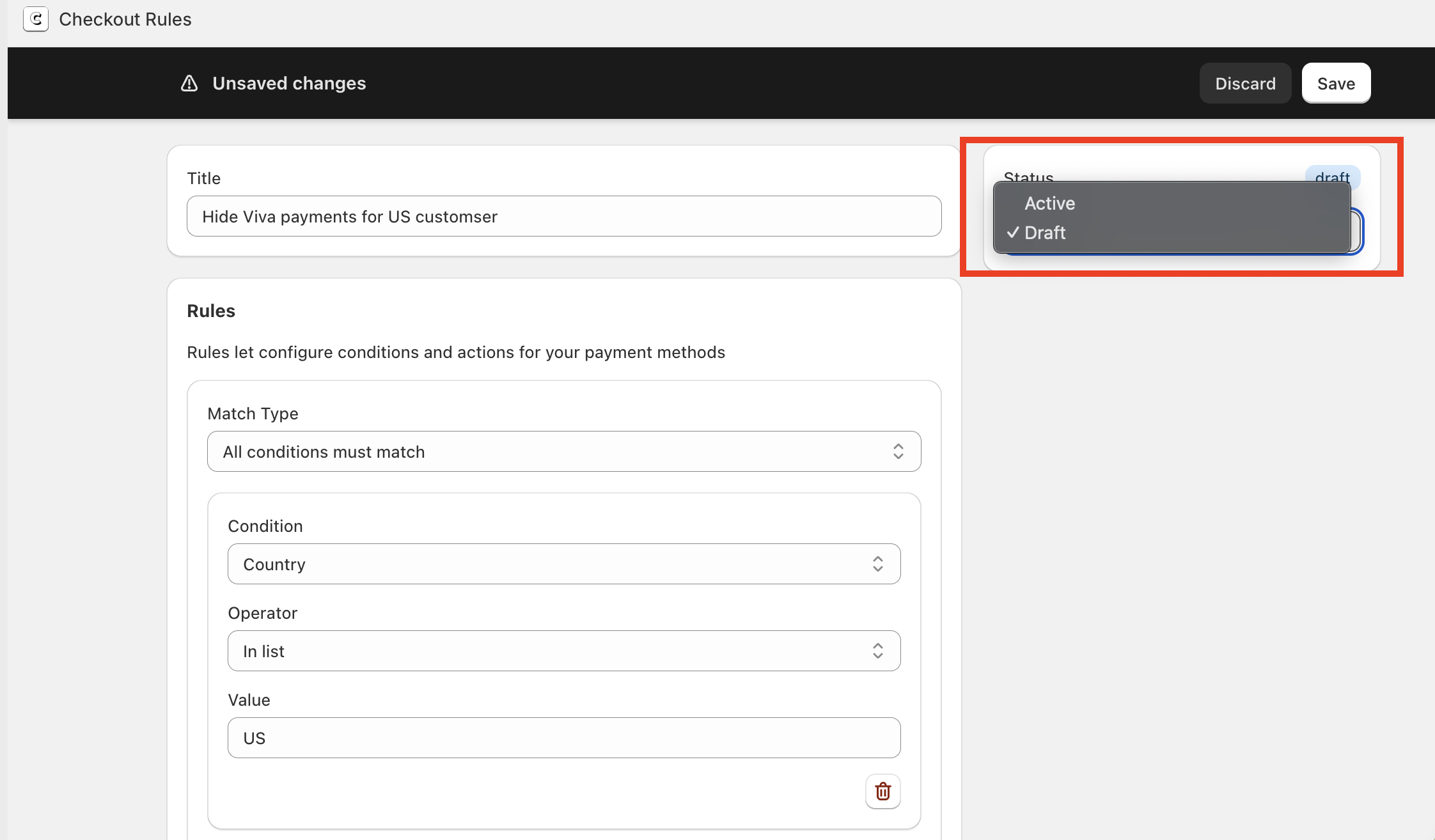Save the unsaved rule changes

1335,83
